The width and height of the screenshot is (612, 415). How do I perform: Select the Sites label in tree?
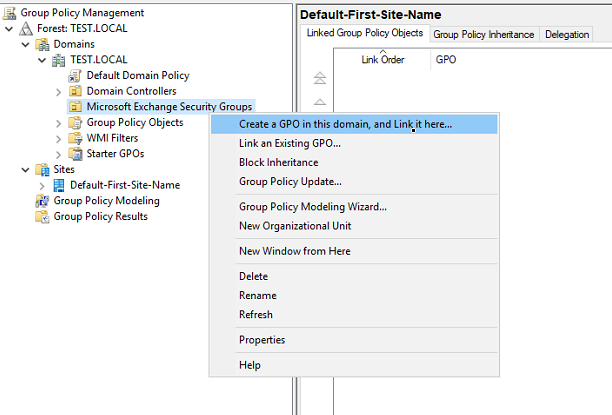(64, 169)
